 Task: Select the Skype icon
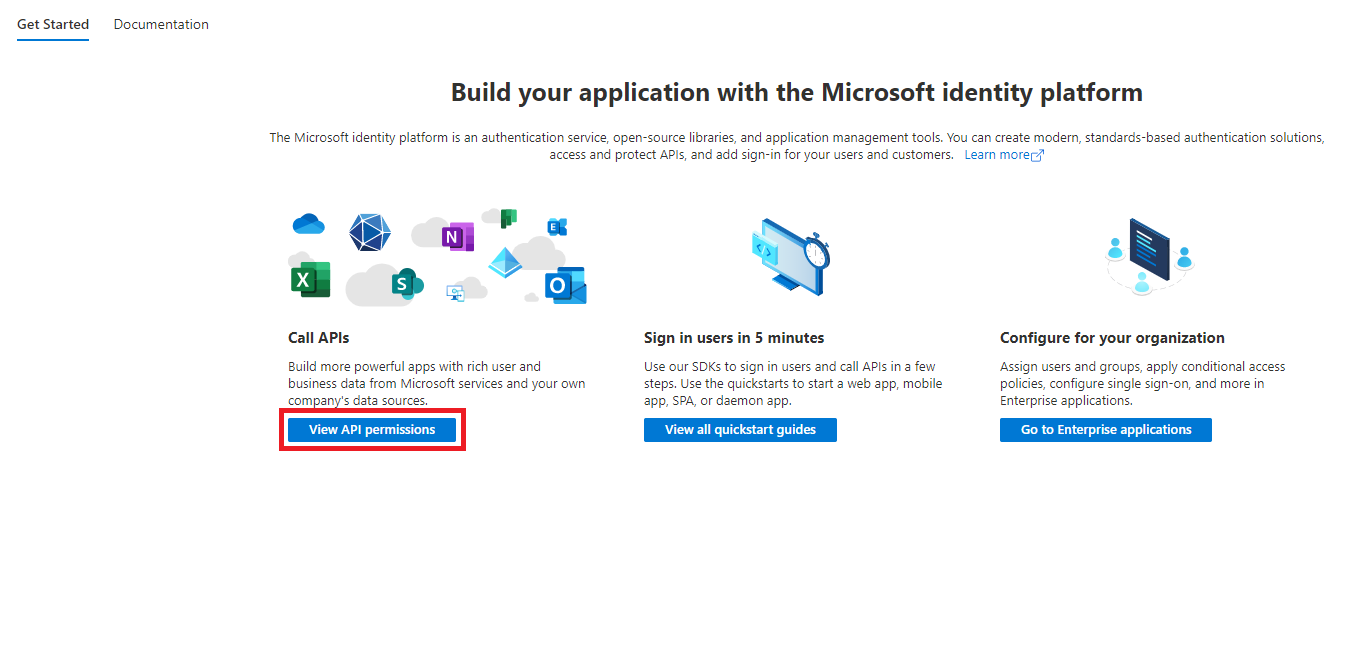402,284
